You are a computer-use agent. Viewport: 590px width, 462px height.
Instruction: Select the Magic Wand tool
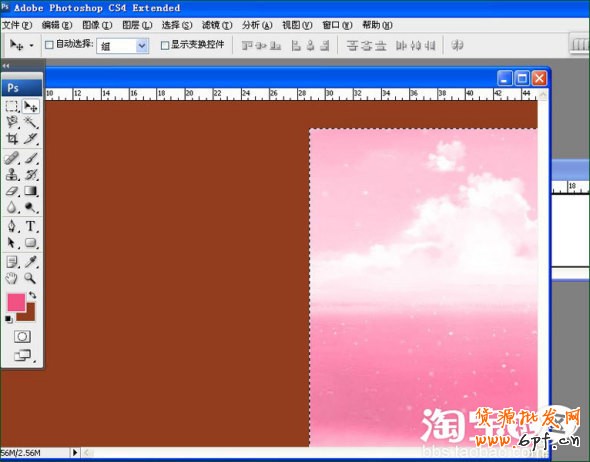coord(30,122)
